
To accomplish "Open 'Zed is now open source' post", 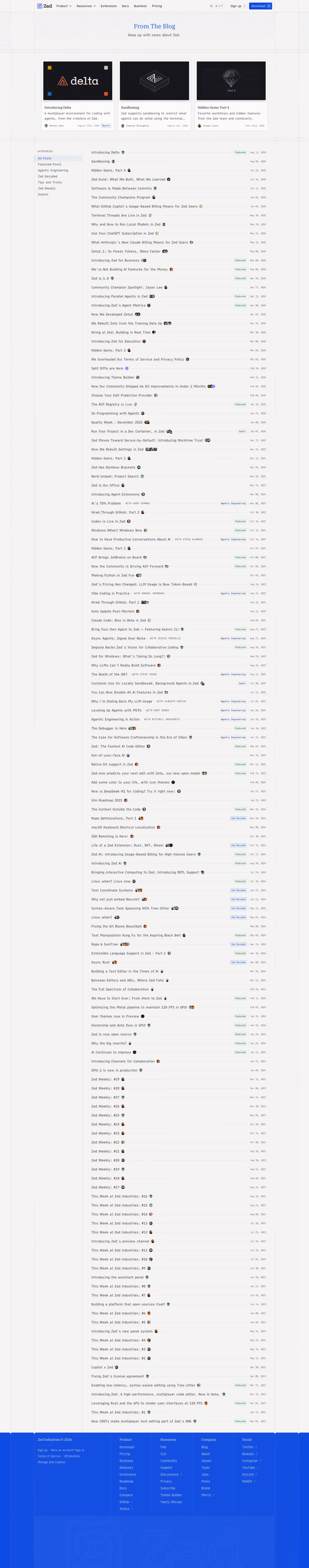I will [112, 1034].
